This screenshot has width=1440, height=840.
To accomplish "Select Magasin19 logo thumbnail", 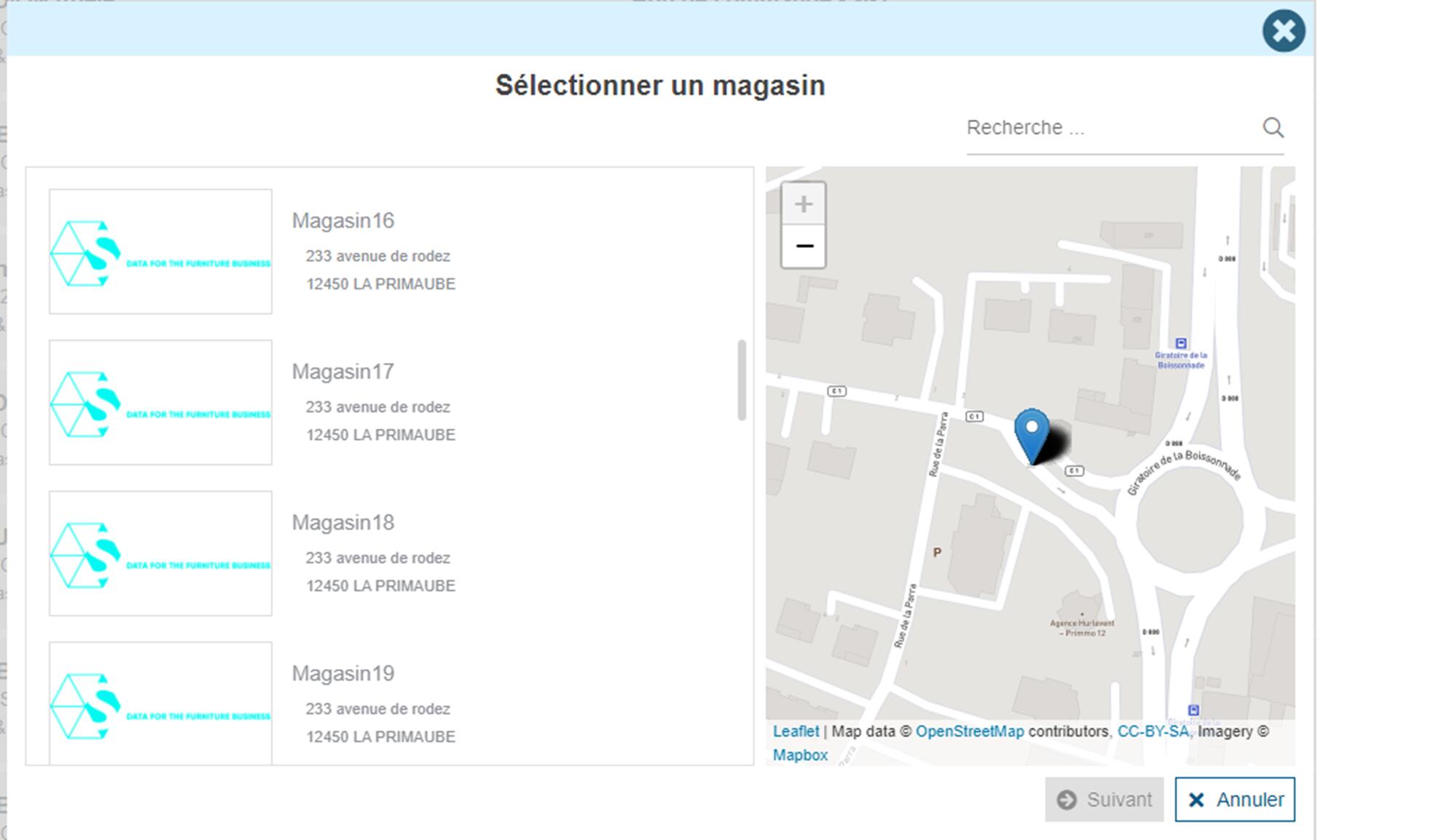I will tap(161, 703).
